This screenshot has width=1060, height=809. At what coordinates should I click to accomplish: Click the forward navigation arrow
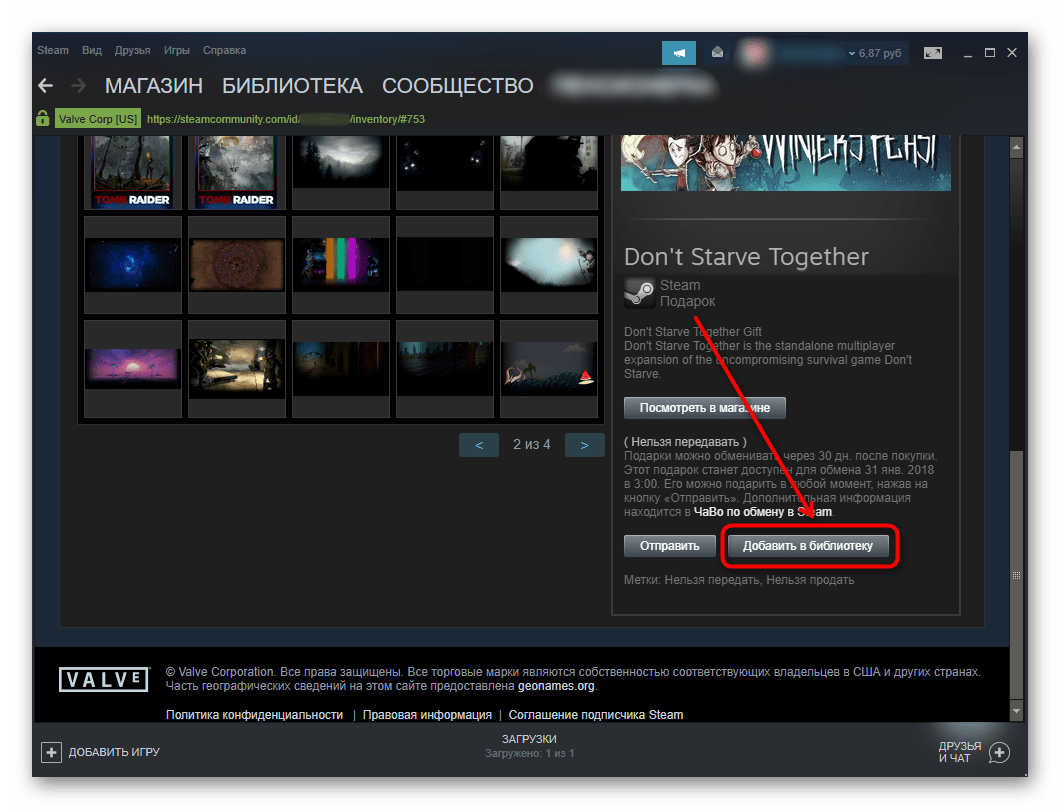(79, 85)
